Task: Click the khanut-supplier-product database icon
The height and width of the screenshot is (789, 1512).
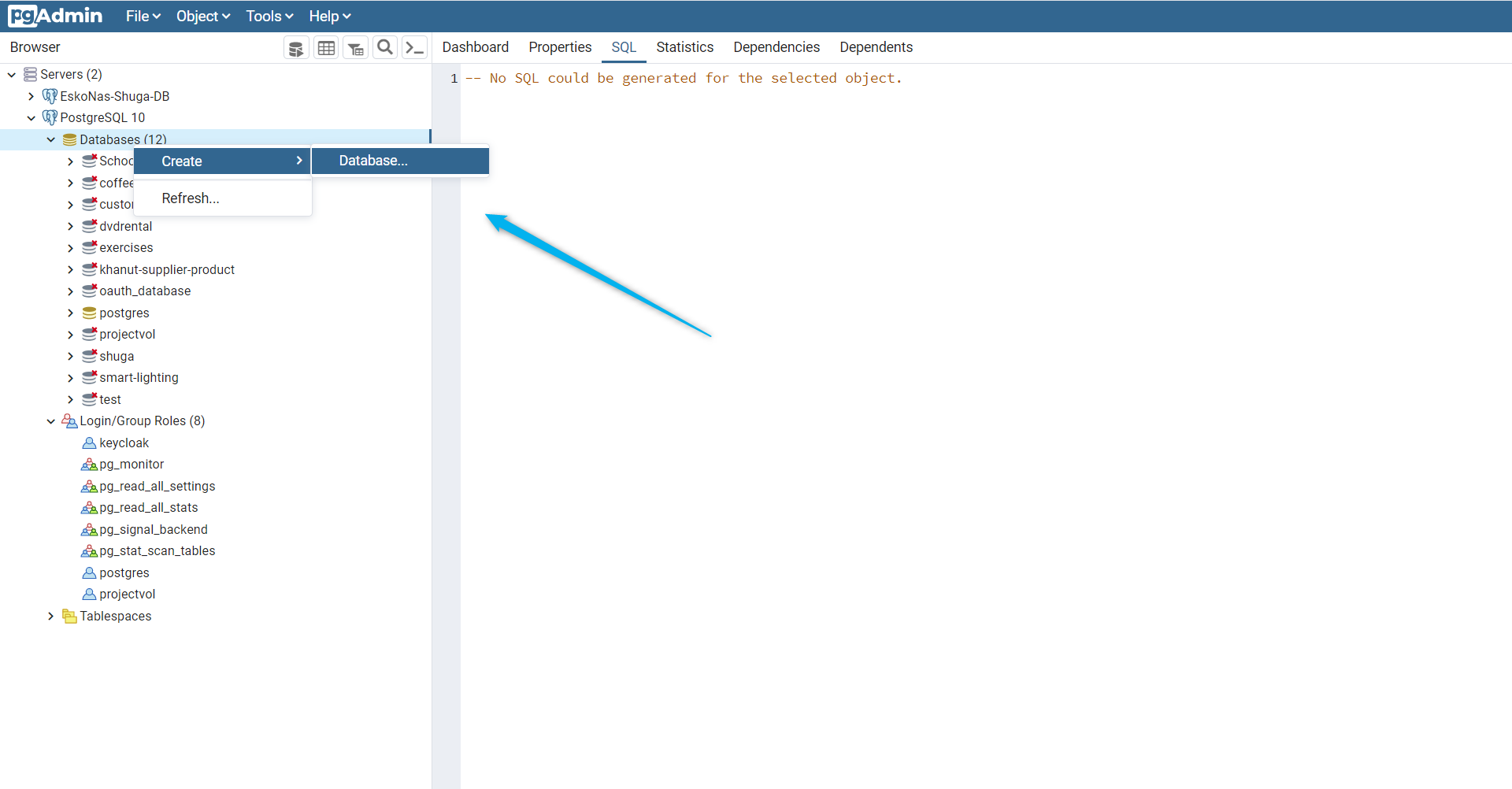Action: 89,269
